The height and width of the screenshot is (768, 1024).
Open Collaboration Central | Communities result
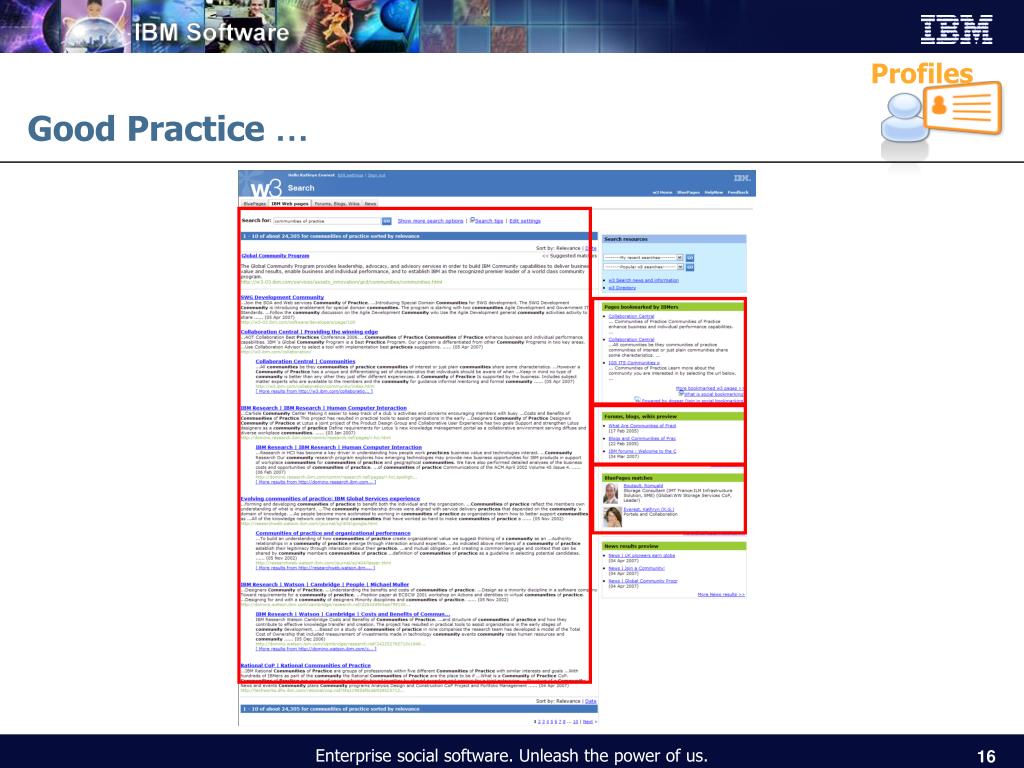point(305,361)
